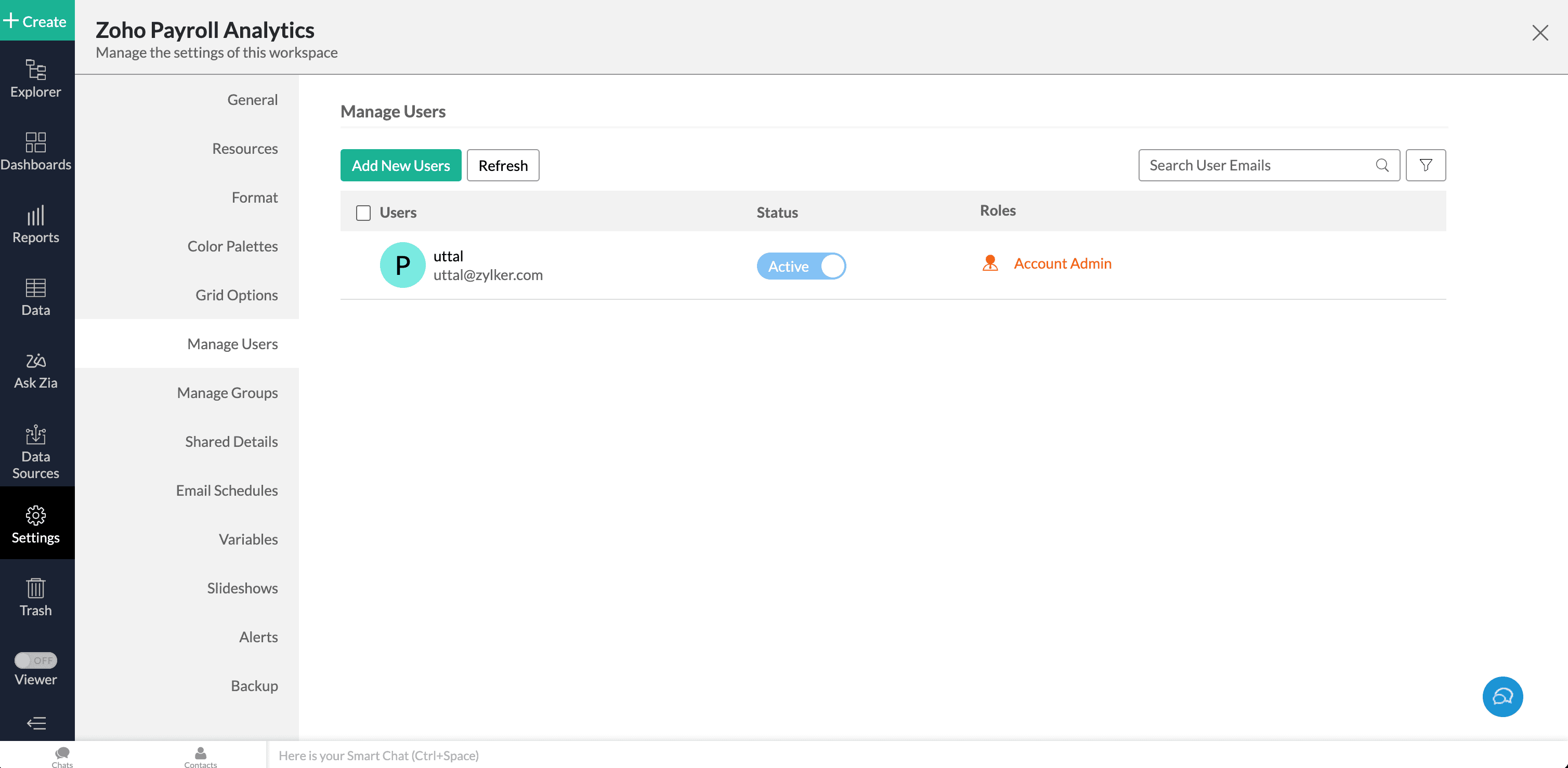Go to the Data section
This screenshot has width=1568, height=768.
(35, 297)
